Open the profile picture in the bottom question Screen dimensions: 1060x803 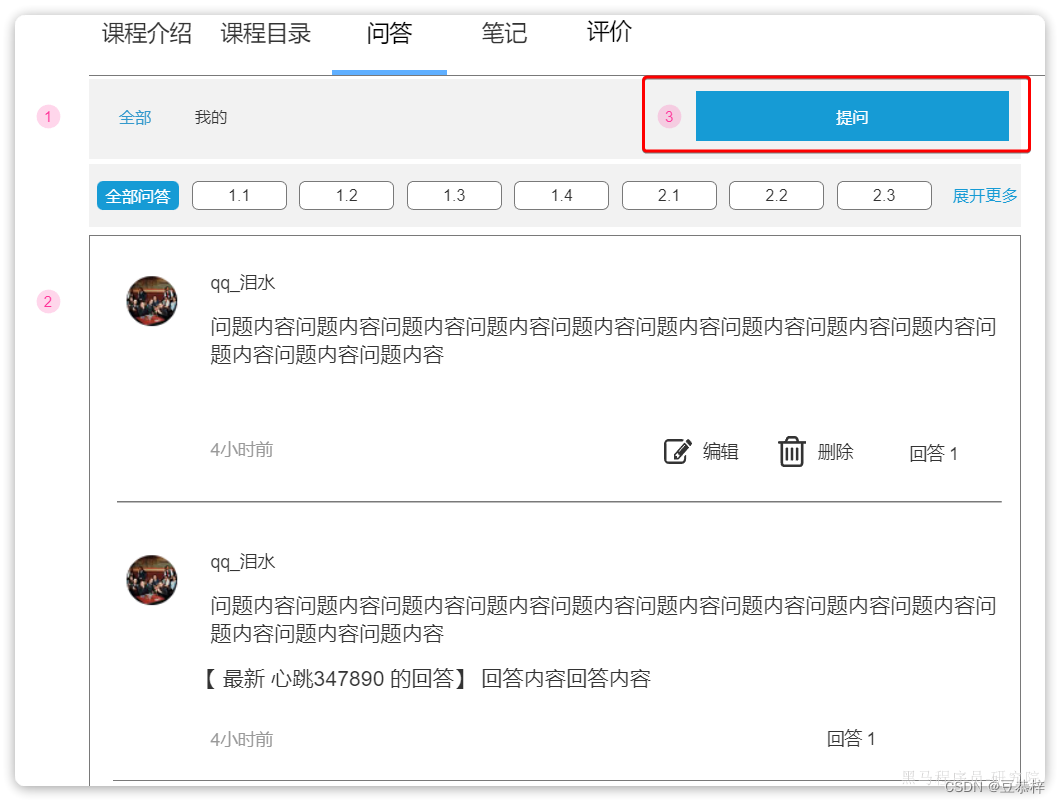click(151, 580)
